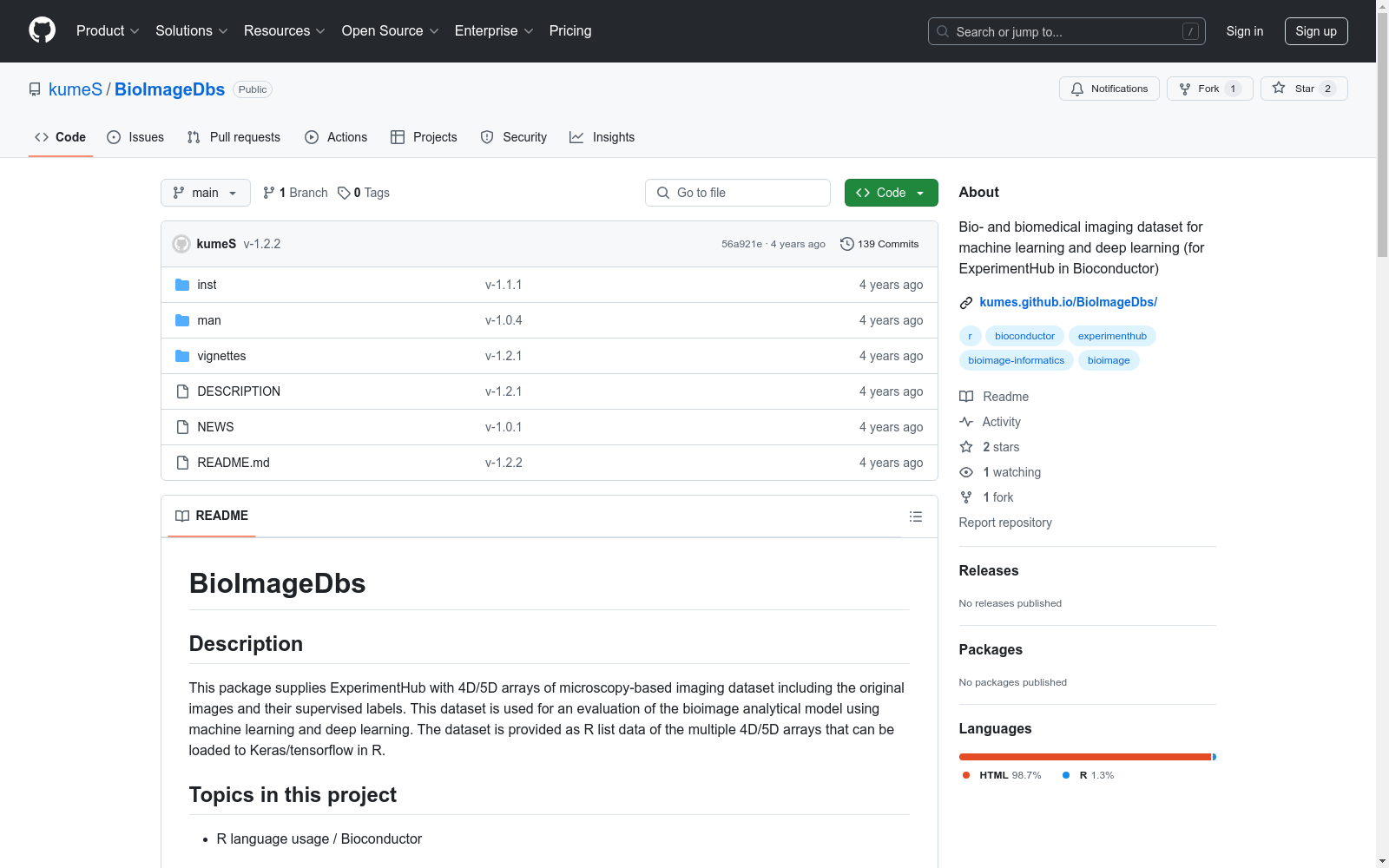The width and height of the screenshot is (1389, 868).
Task: Expand the Resources dropdown
Action: click(285, 30)
